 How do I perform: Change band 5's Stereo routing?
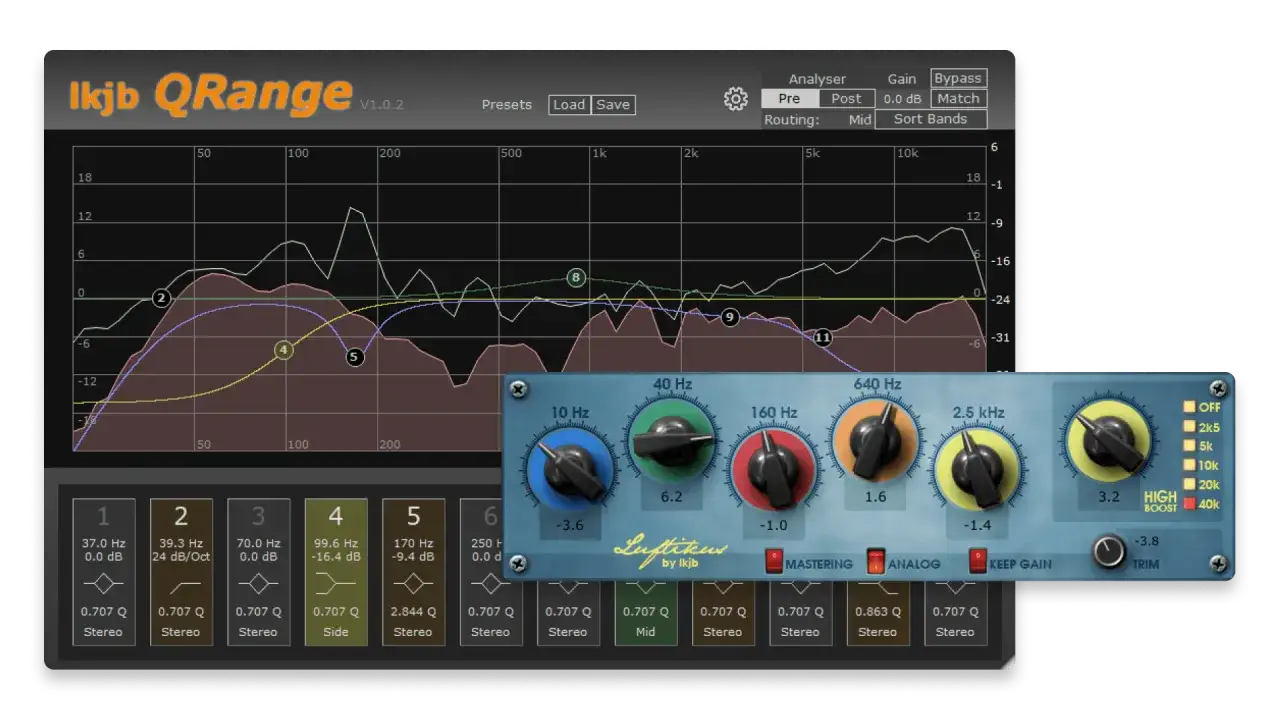click(413, 632)
